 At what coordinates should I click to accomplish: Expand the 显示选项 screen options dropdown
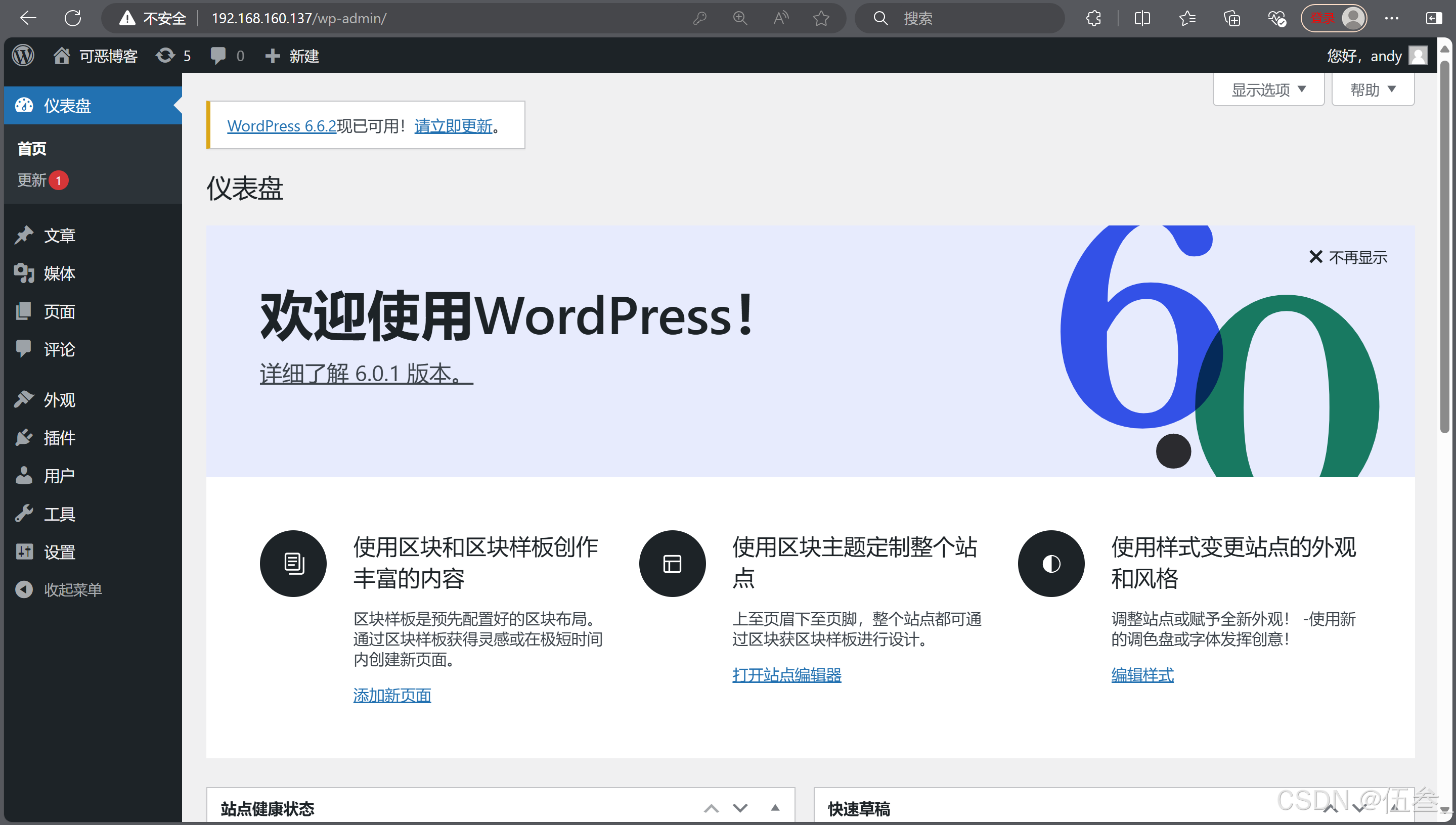point(1268,89)
